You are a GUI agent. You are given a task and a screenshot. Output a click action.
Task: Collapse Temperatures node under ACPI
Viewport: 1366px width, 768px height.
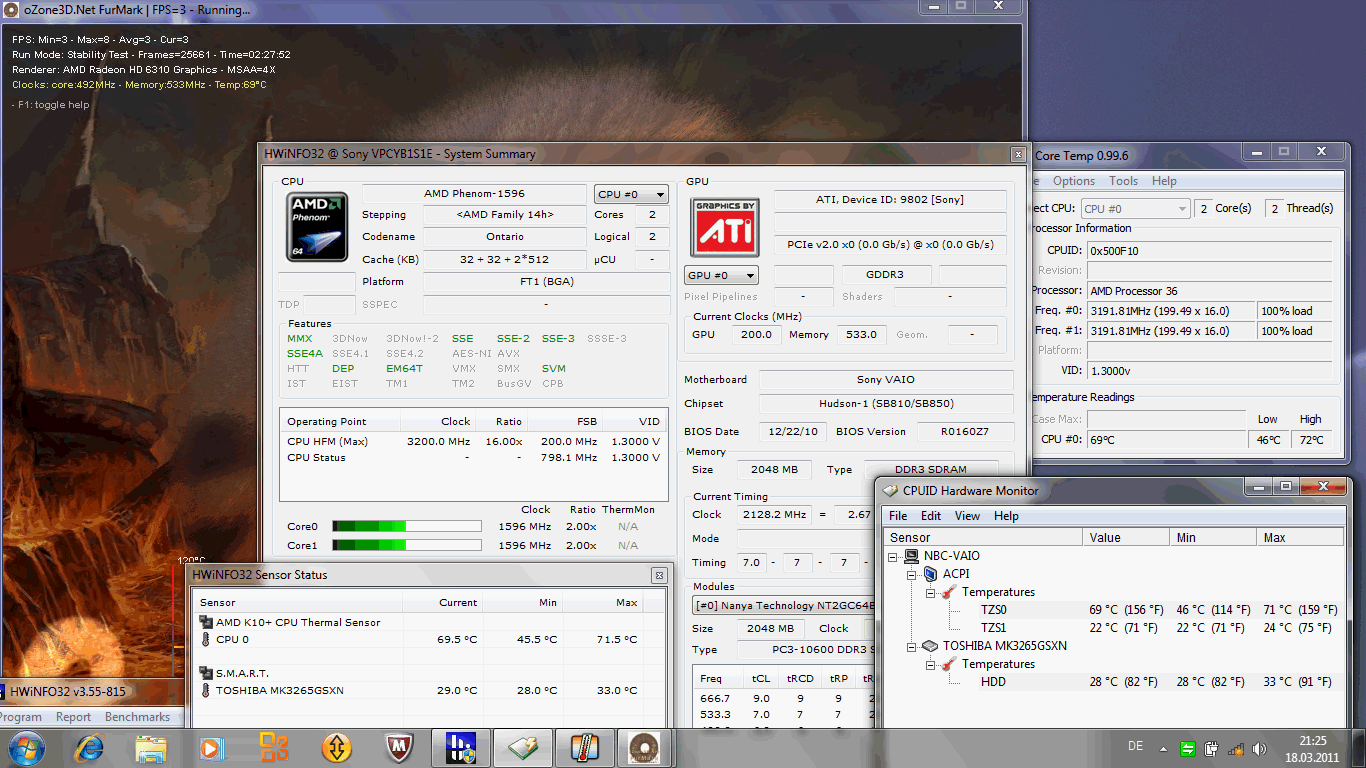(x=931, y=592)
